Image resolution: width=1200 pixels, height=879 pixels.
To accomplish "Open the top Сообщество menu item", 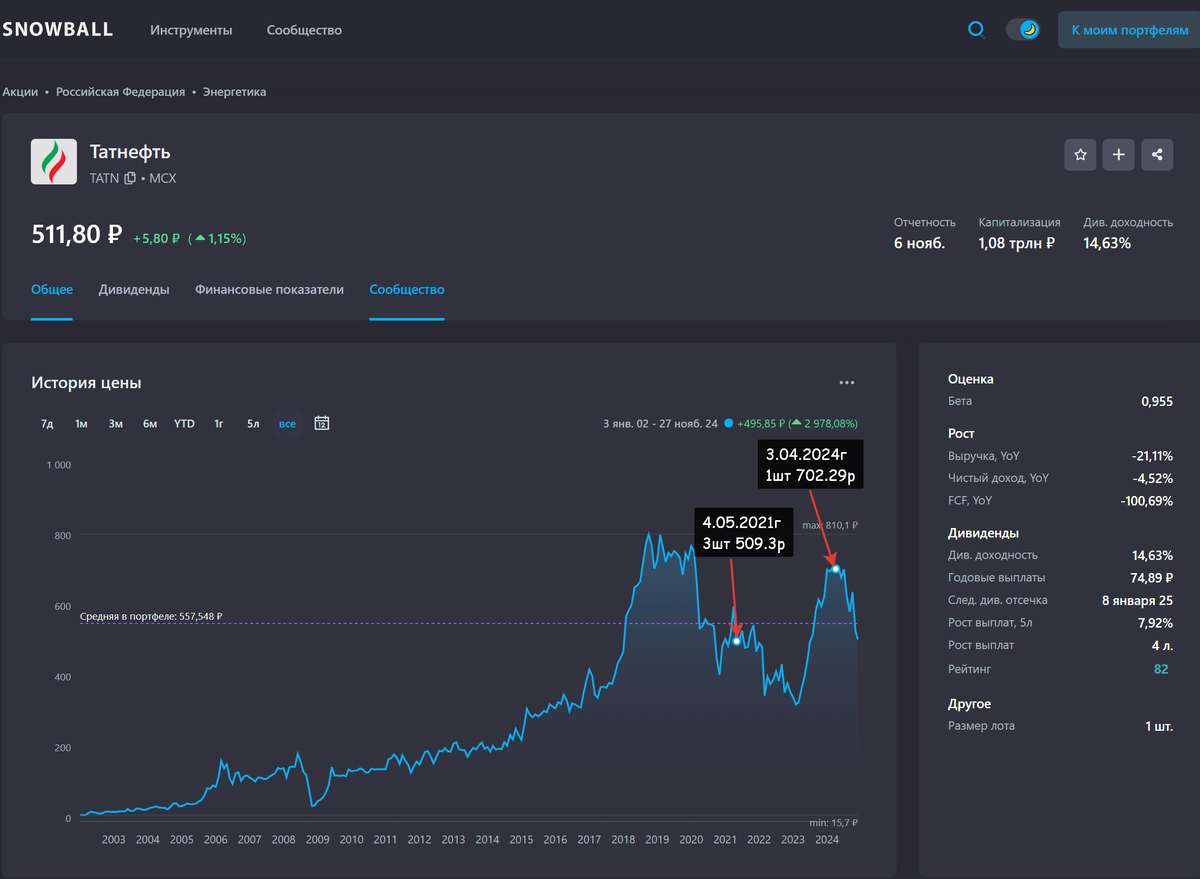I will tap(304, 30).
